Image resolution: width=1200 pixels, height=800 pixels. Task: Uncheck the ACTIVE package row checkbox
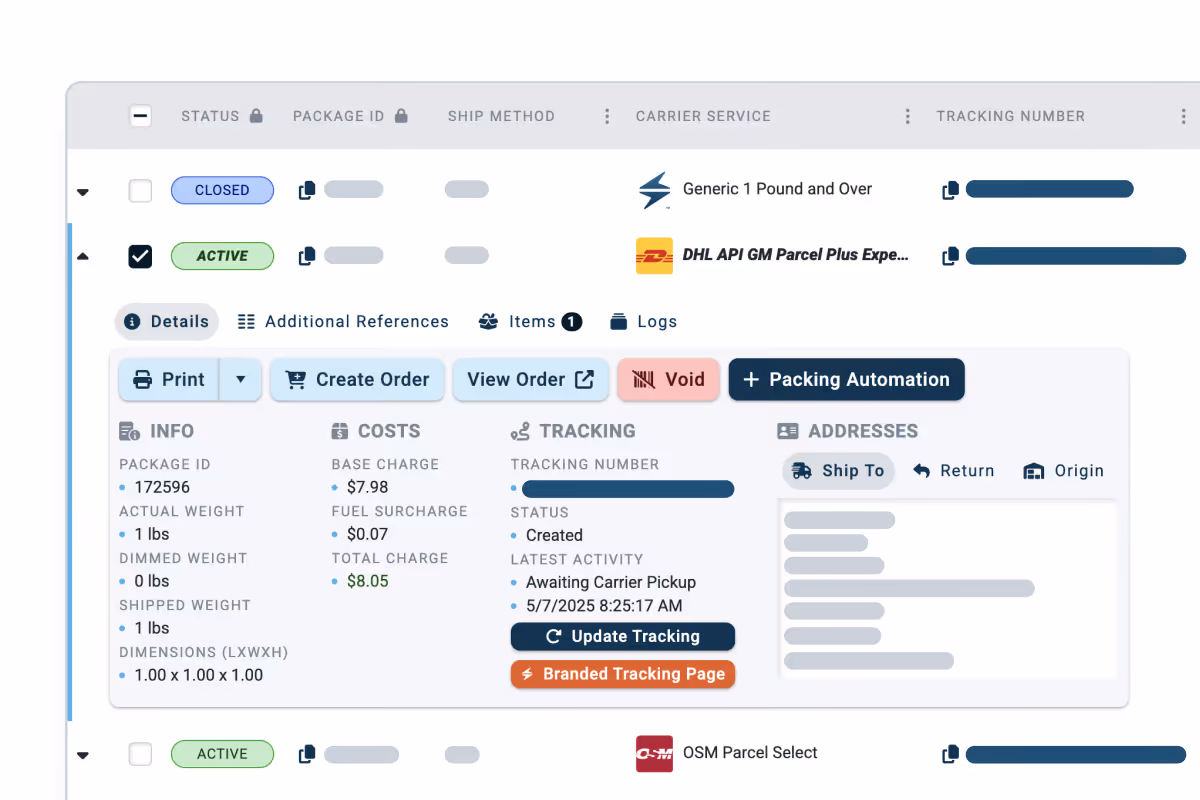click(x=140, y=256)
